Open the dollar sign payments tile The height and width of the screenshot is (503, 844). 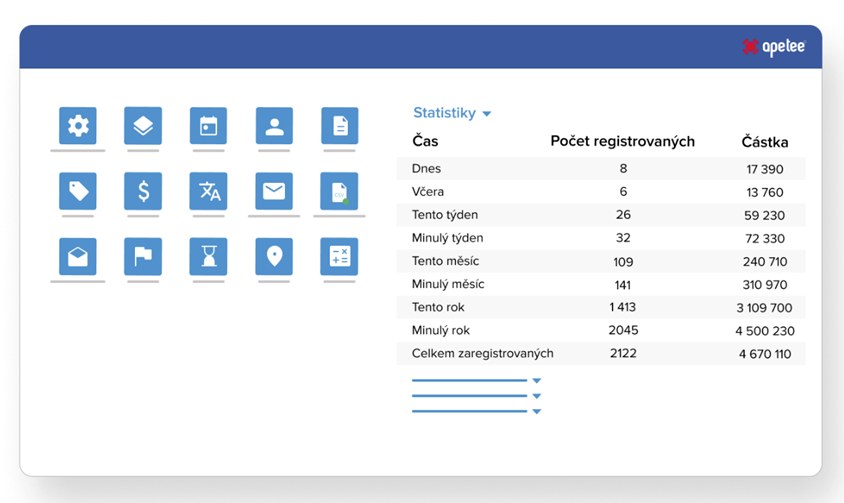[x=143, y=191]
